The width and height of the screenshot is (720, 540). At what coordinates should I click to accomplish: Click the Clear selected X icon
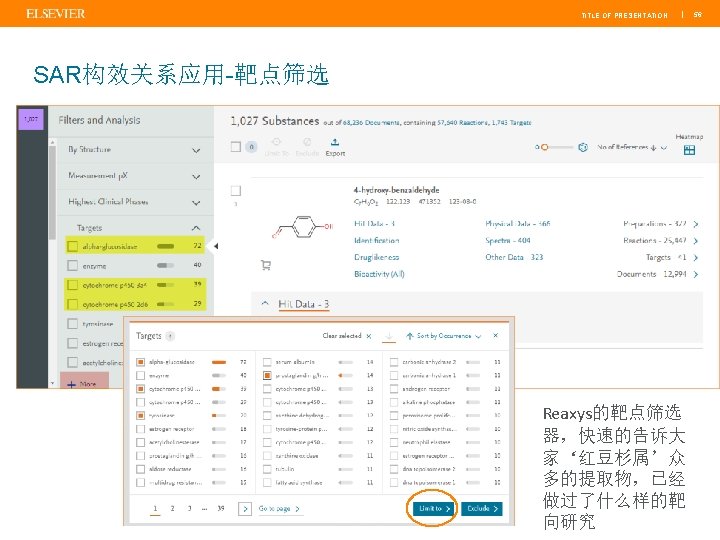coord(369,336)
